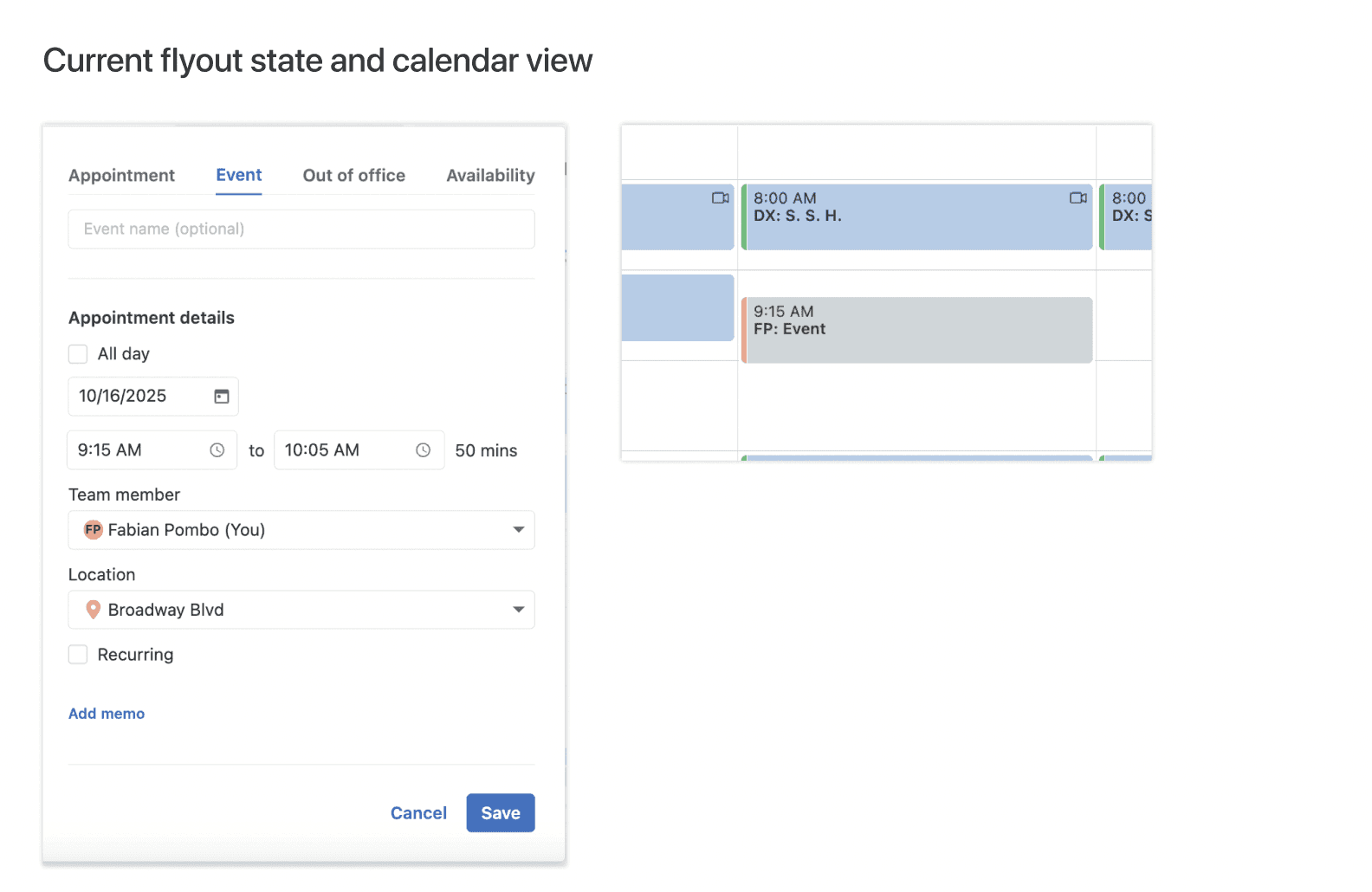Click the video icon on 8:00 AM DX: S. S. H. event
Image resolution: width=1372 pixels, height=892 pixels.
tap(1078, 198)
